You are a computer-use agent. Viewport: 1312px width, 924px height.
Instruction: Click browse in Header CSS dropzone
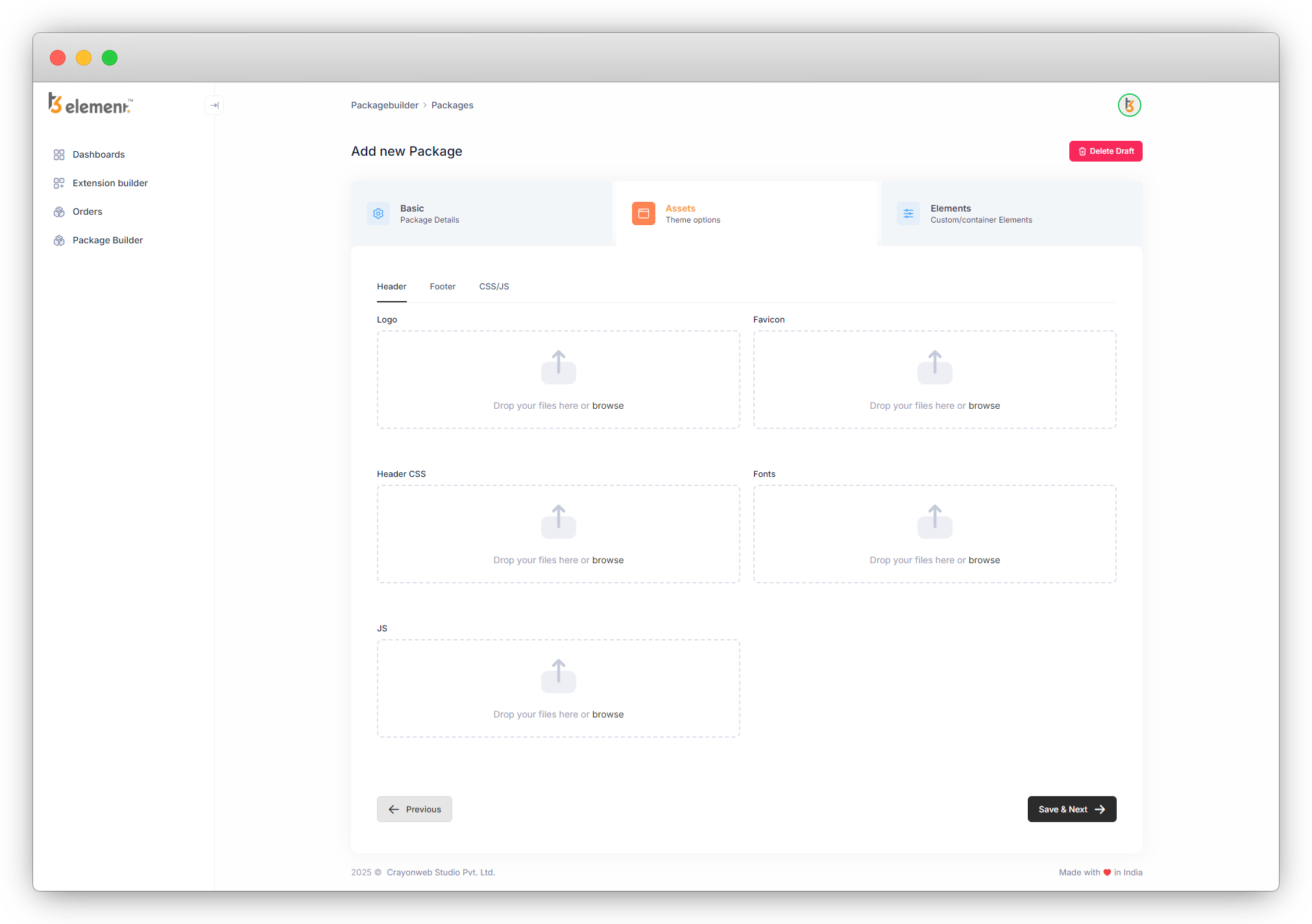[607, 560]
